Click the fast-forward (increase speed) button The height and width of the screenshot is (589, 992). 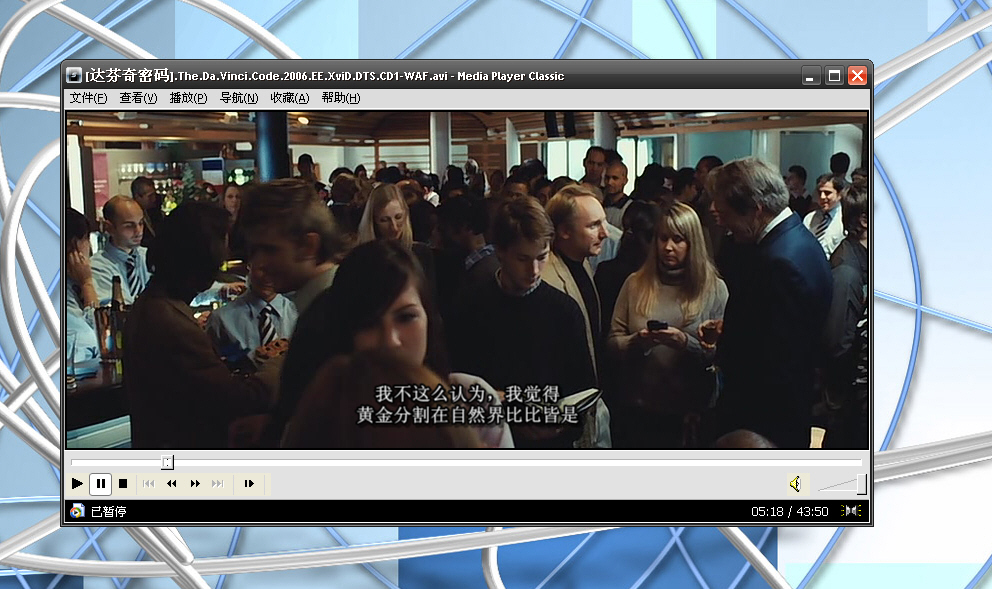tap(195, 484)
